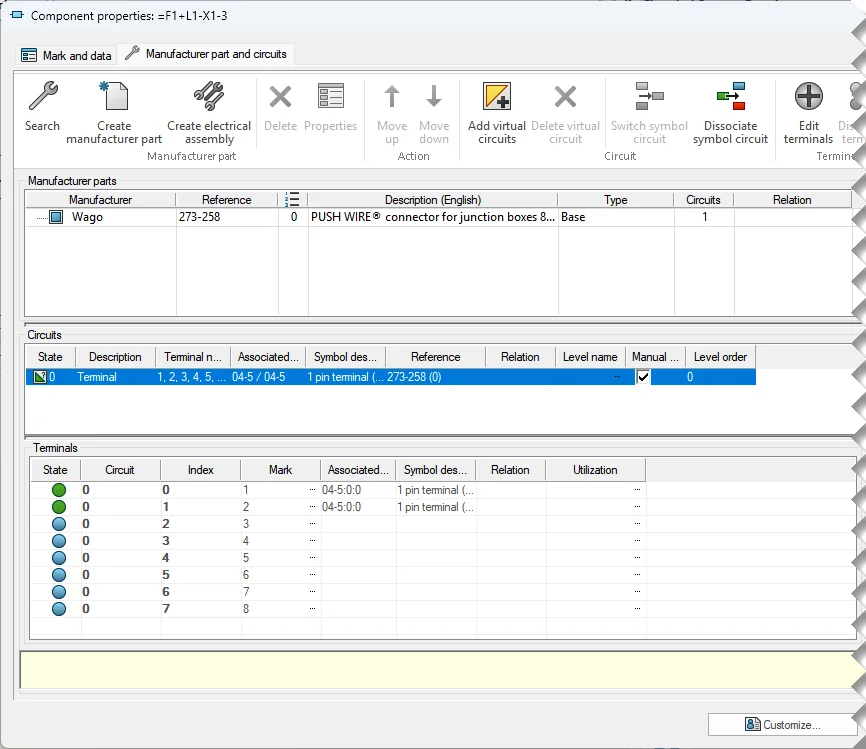Open mark ellipsis for terminal mark 3
This screenshot has width=866, height=749.
tap(313, 524)
